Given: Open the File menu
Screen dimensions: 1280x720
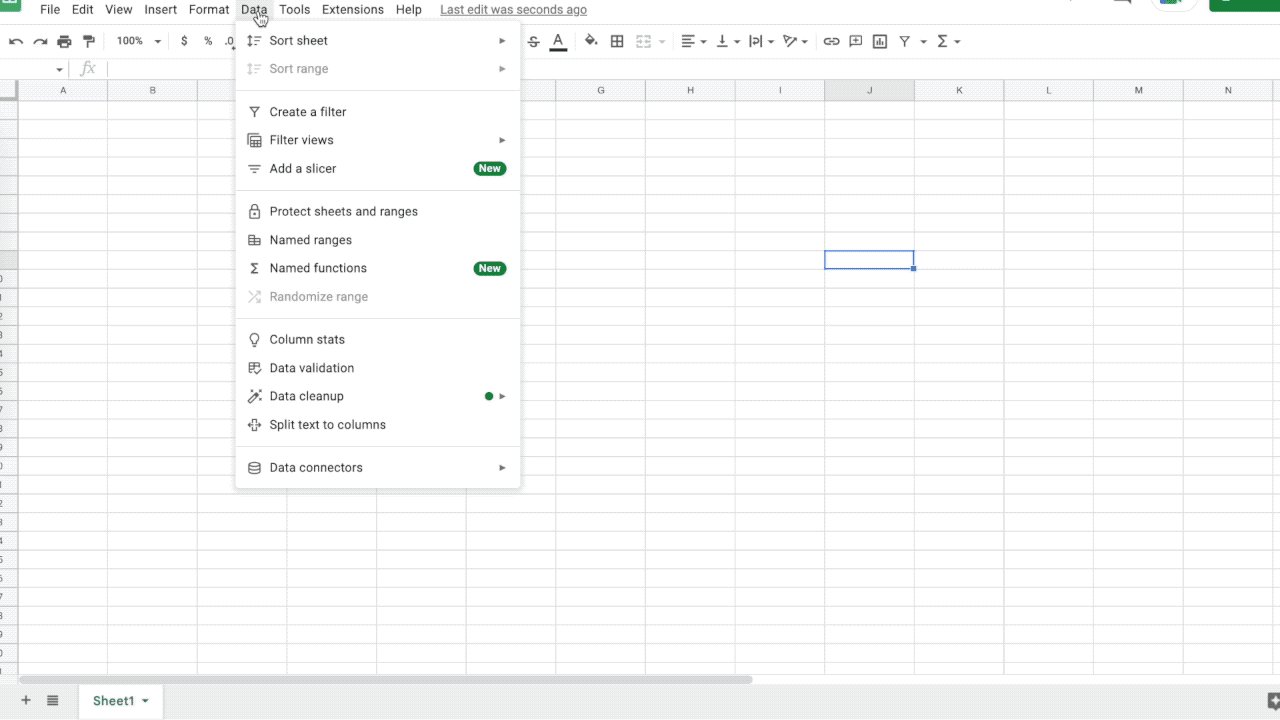Looking at the screenshot, I should [x=50, y=10].
